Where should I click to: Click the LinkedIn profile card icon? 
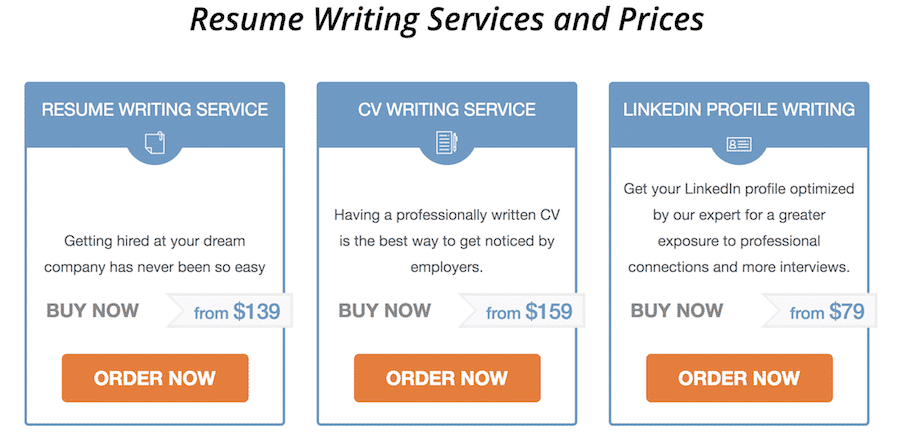tap(738, 144)
